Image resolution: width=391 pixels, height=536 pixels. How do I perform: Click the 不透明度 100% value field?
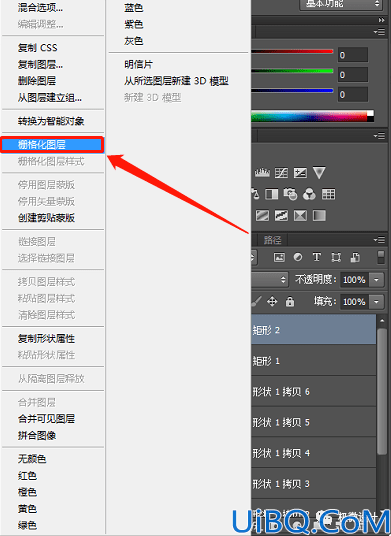(x=355, y=280)
